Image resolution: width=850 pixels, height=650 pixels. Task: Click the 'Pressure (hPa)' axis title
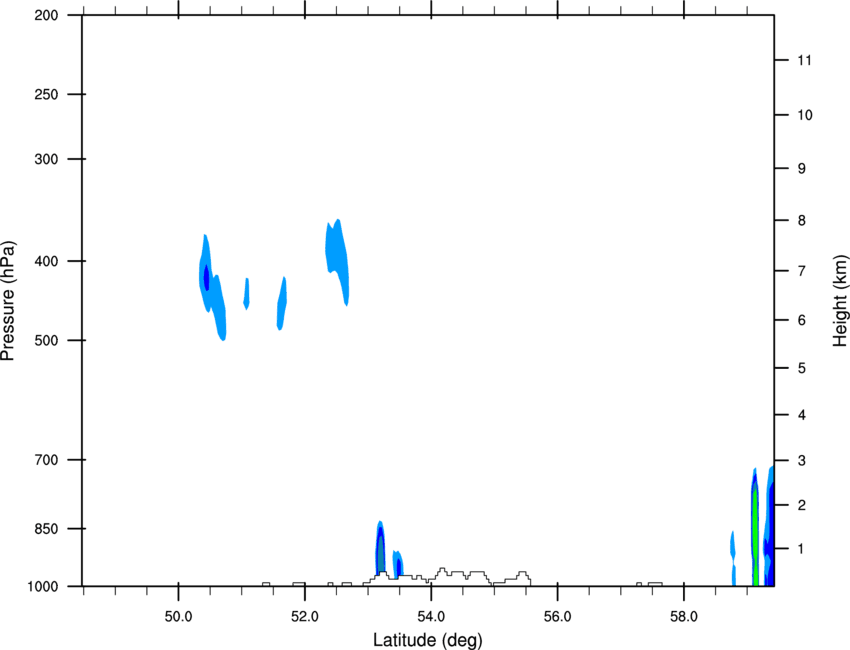click(x=8, y=301)
